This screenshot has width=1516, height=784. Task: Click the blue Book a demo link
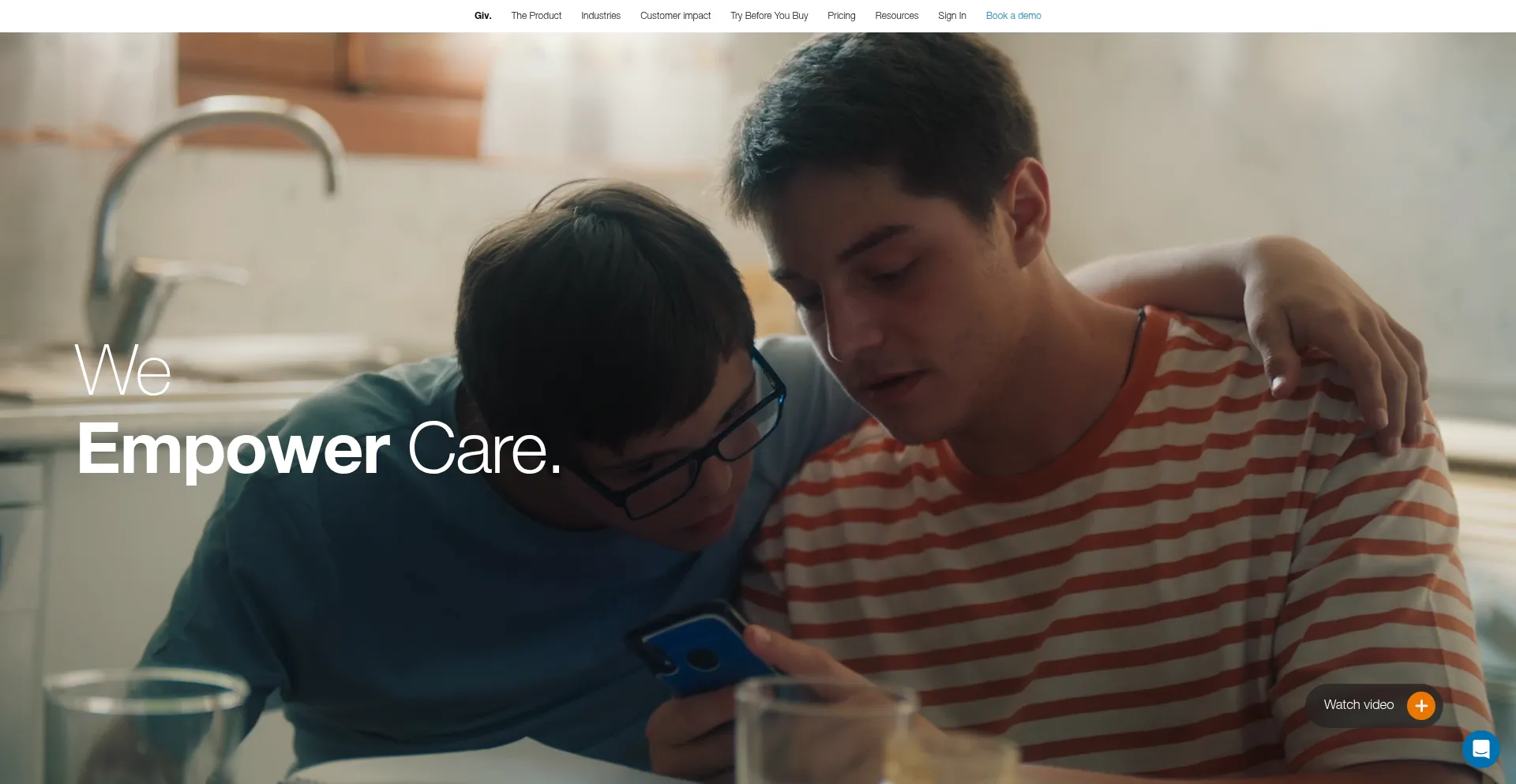coord(1014,16)
